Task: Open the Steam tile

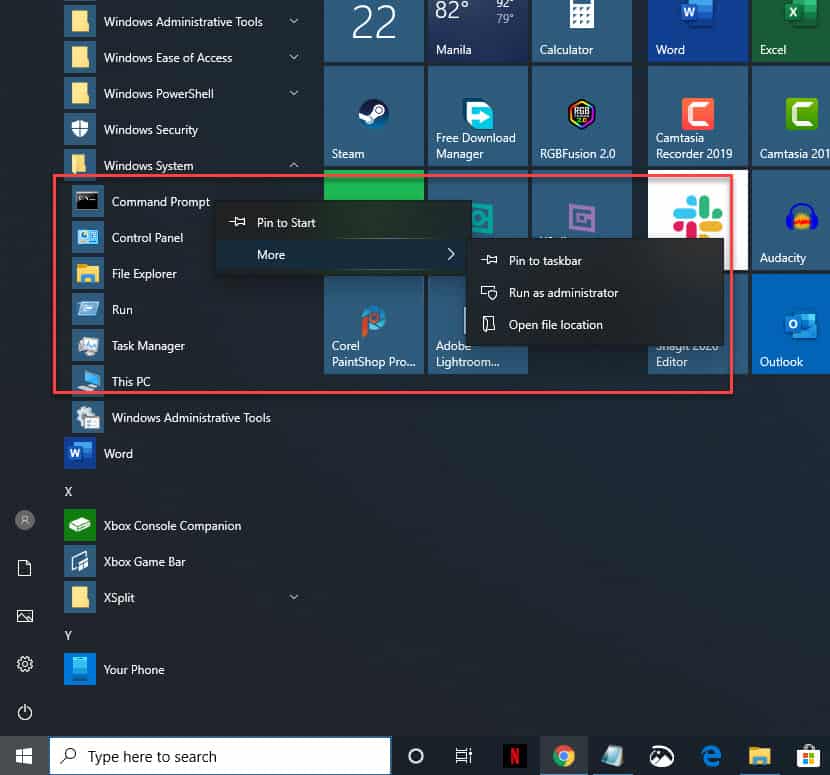Action: pyautogui.click(x=374, y=115)
